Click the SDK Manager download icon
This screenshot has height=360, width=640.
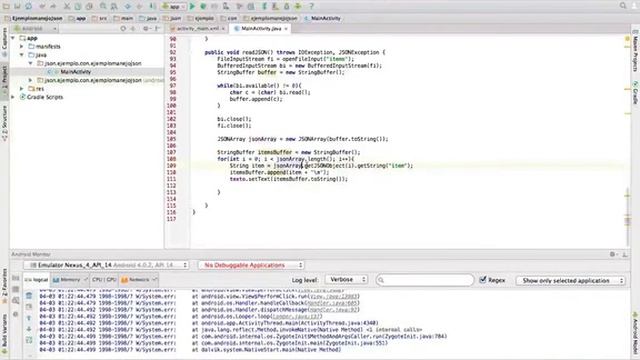click(287, 6)
